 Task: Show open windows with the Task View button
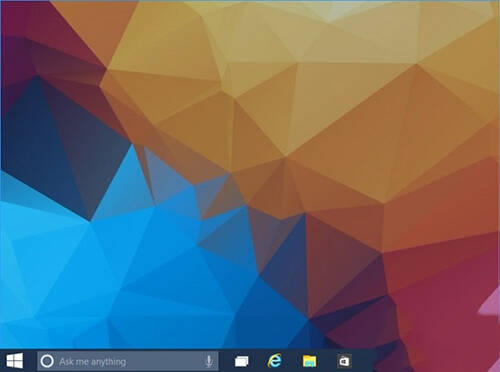coord(242,361)
